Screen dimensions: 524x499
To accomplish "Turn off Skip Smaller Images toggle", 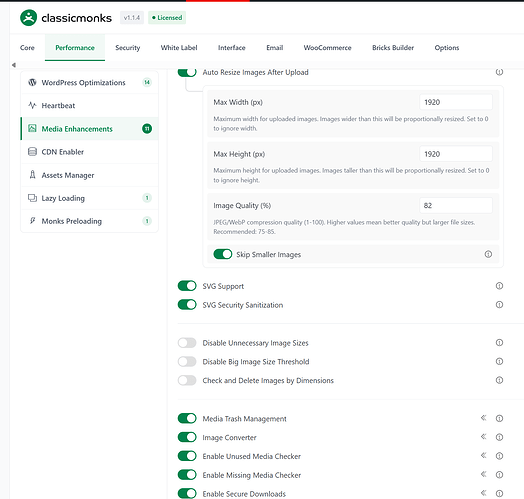I will 223,254.
